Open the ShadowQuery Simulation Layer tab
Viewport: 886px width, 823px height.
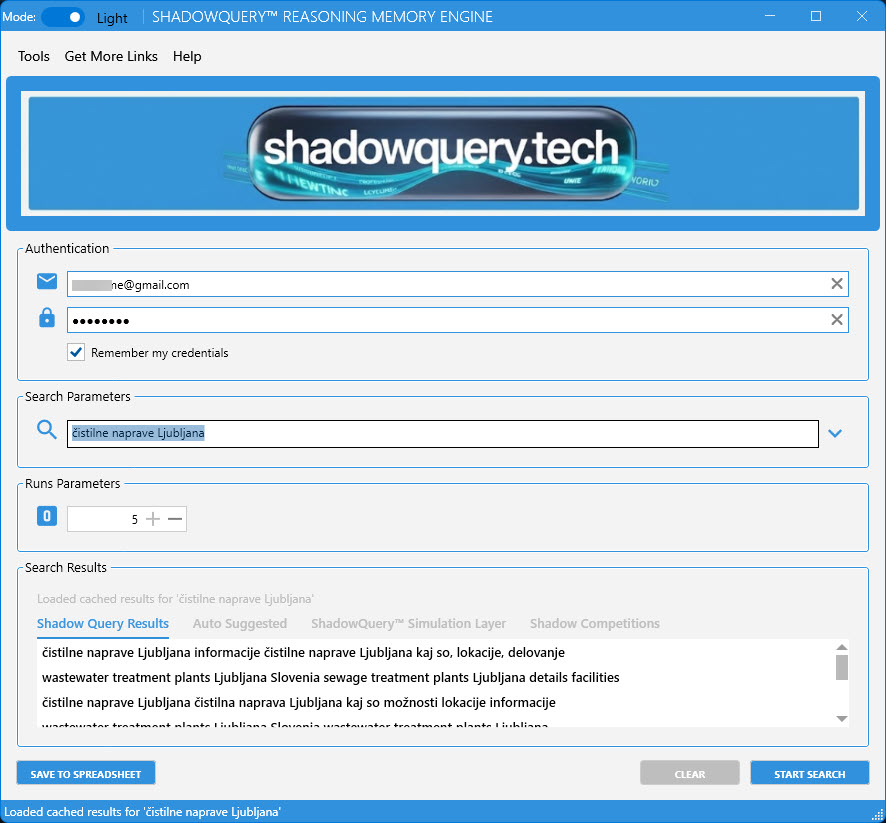point(409,624)
